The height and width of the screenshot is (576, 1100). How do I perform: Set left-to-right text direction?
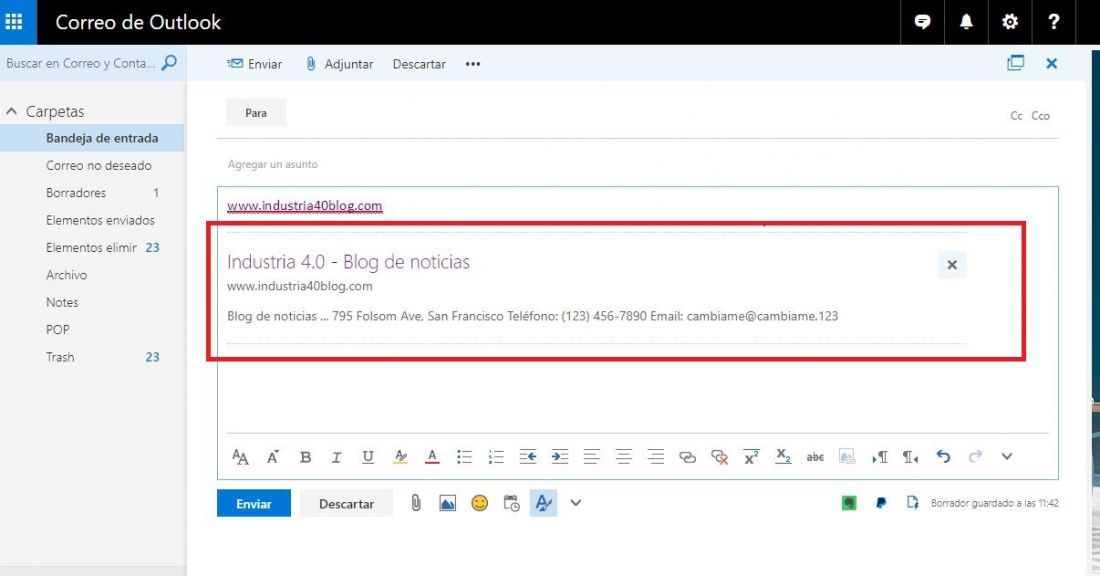click(x=879, y=457)
